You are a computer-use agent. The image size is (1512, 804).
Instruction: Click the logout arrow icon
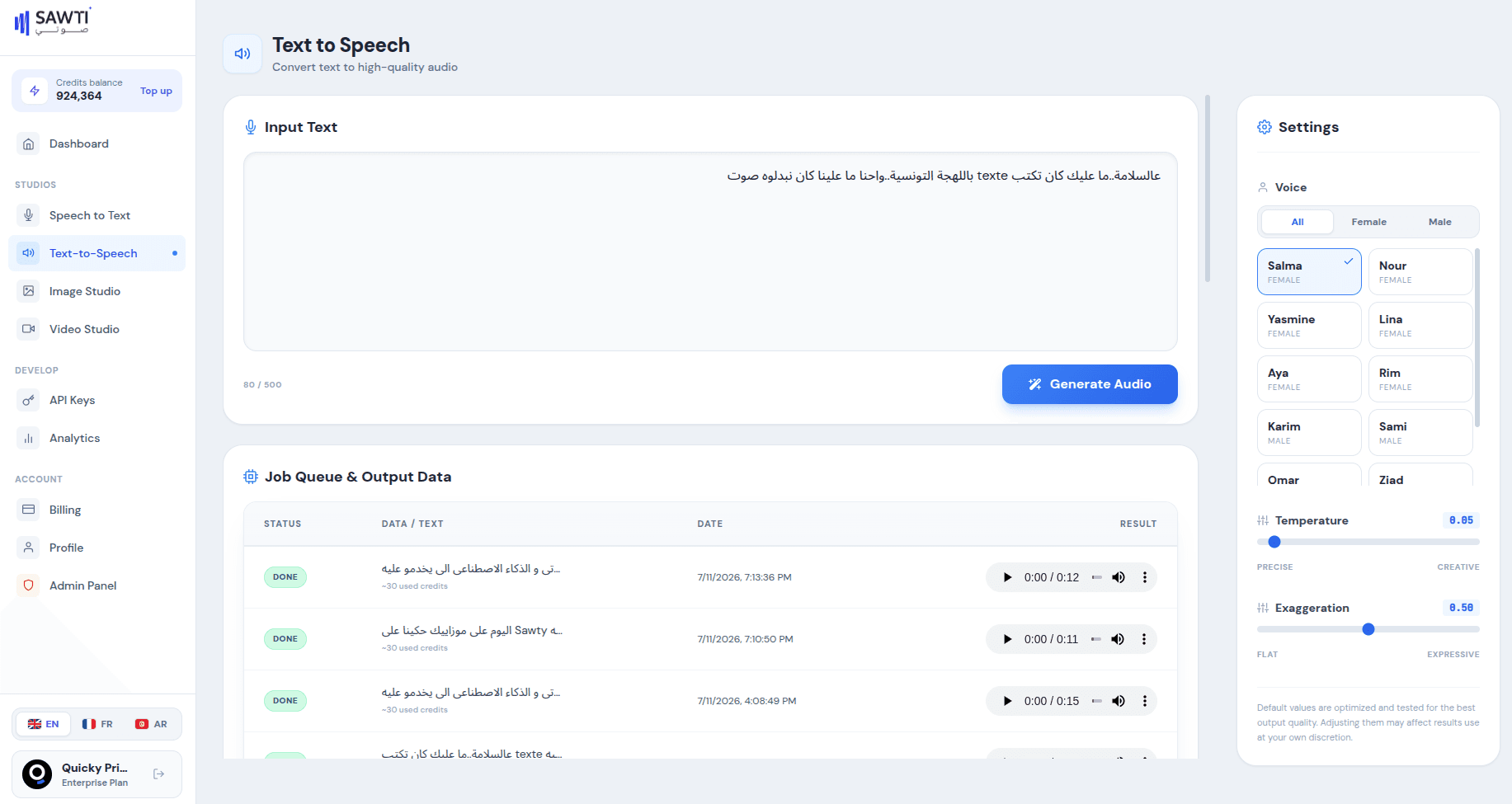159,773
